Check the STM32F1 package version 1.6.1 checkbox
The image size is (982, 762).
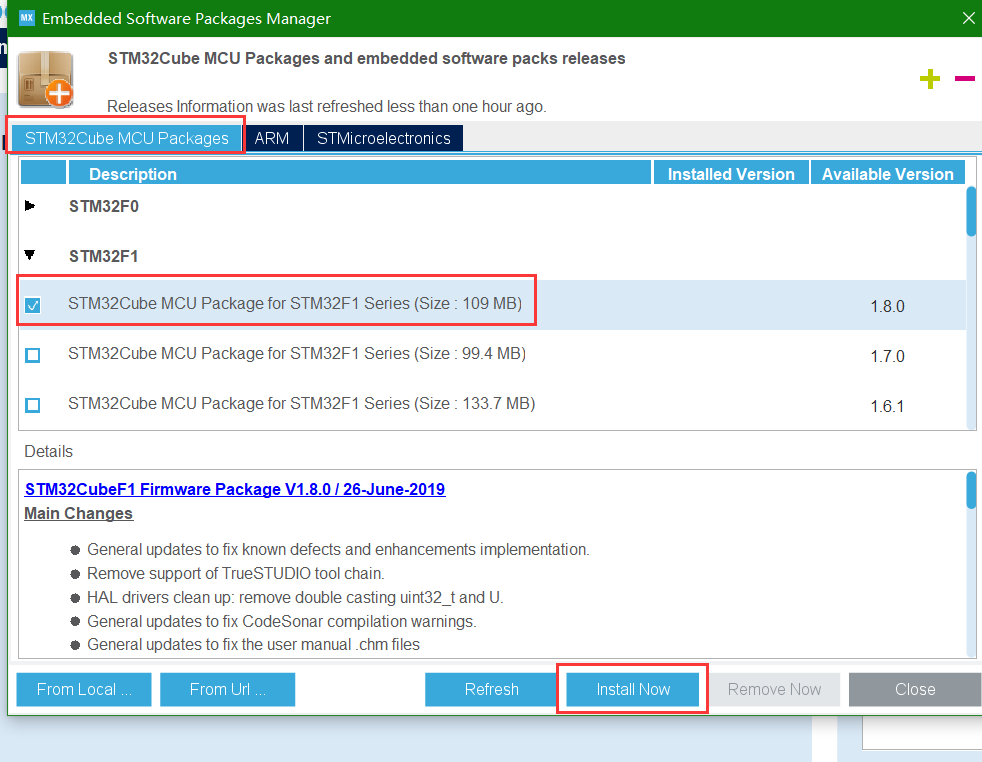coord(33,405)
